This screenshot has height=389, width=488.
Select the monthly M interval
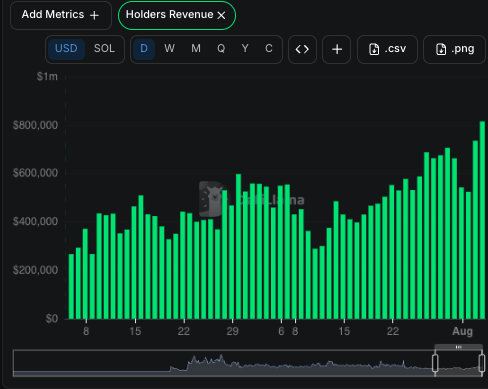[196, 49]
